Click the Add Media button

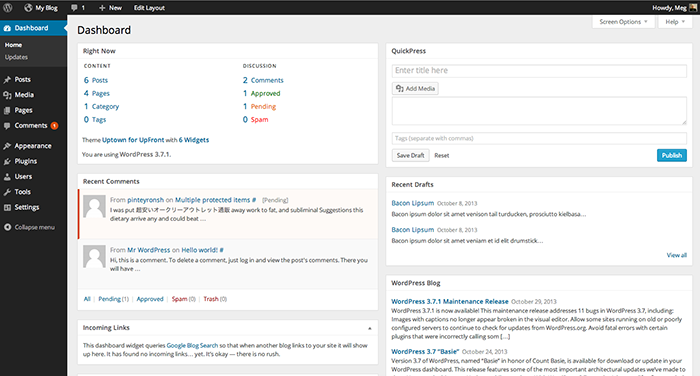415,88
